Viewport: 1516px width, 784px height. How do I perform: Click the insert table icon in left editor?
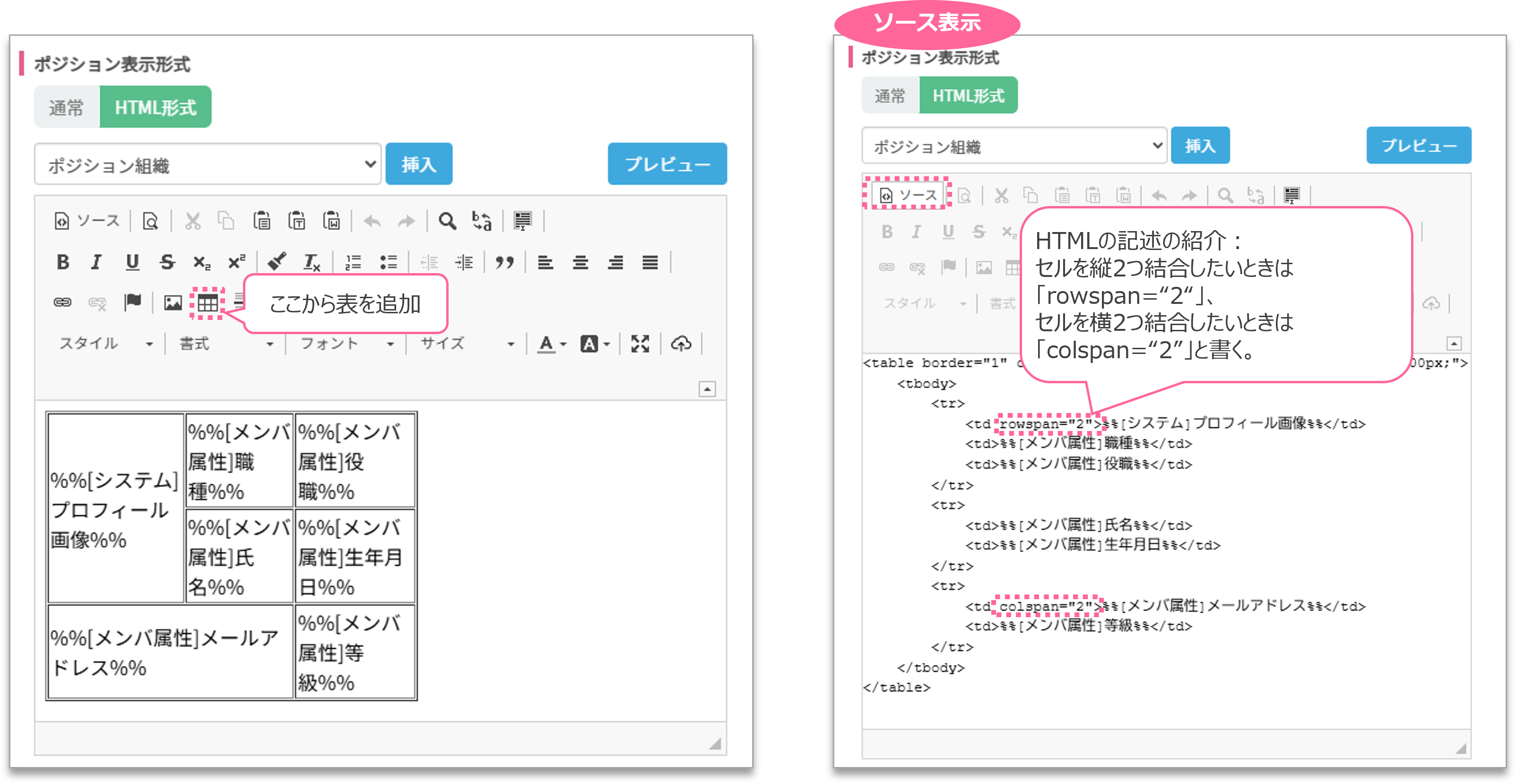point(207,303)
